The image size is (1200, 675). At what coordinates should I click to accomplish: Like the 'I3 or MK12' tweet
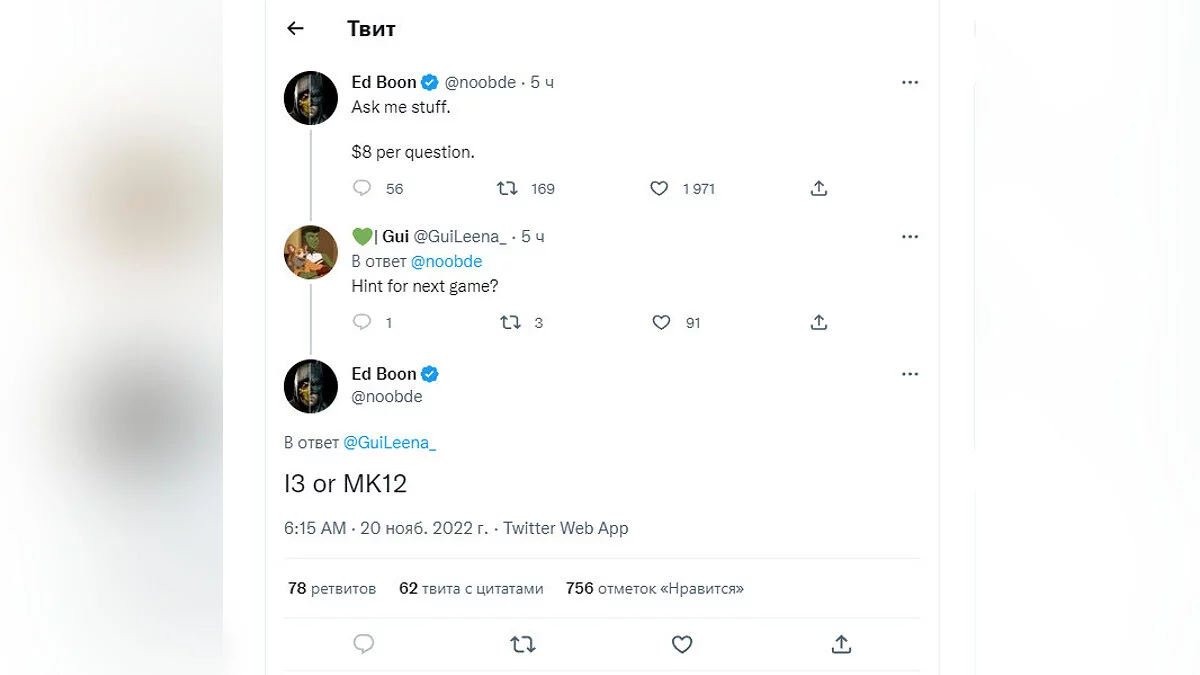tap(682, 645)
